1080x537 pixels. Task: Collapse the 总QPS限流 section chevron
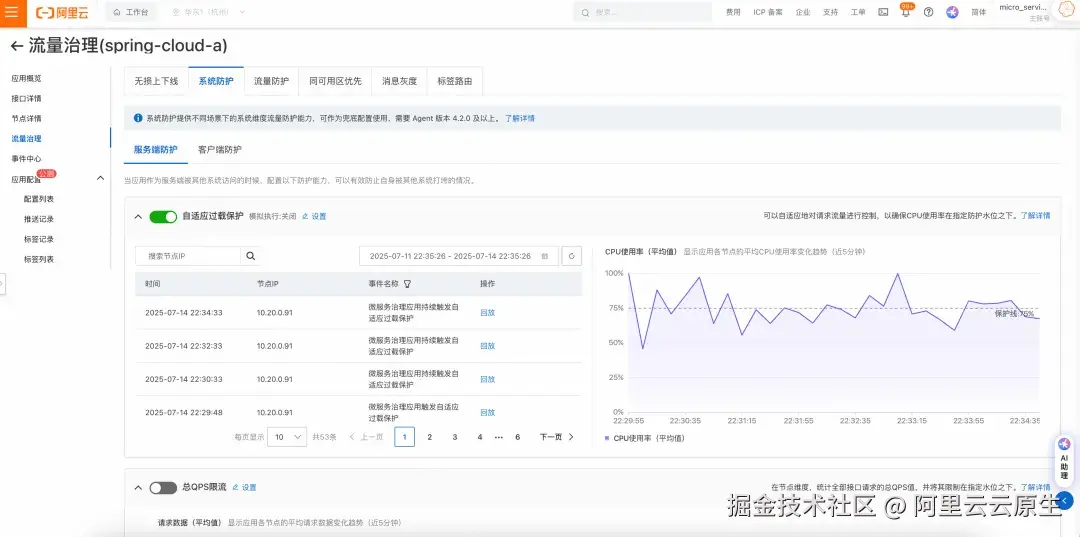coord(138,487)
